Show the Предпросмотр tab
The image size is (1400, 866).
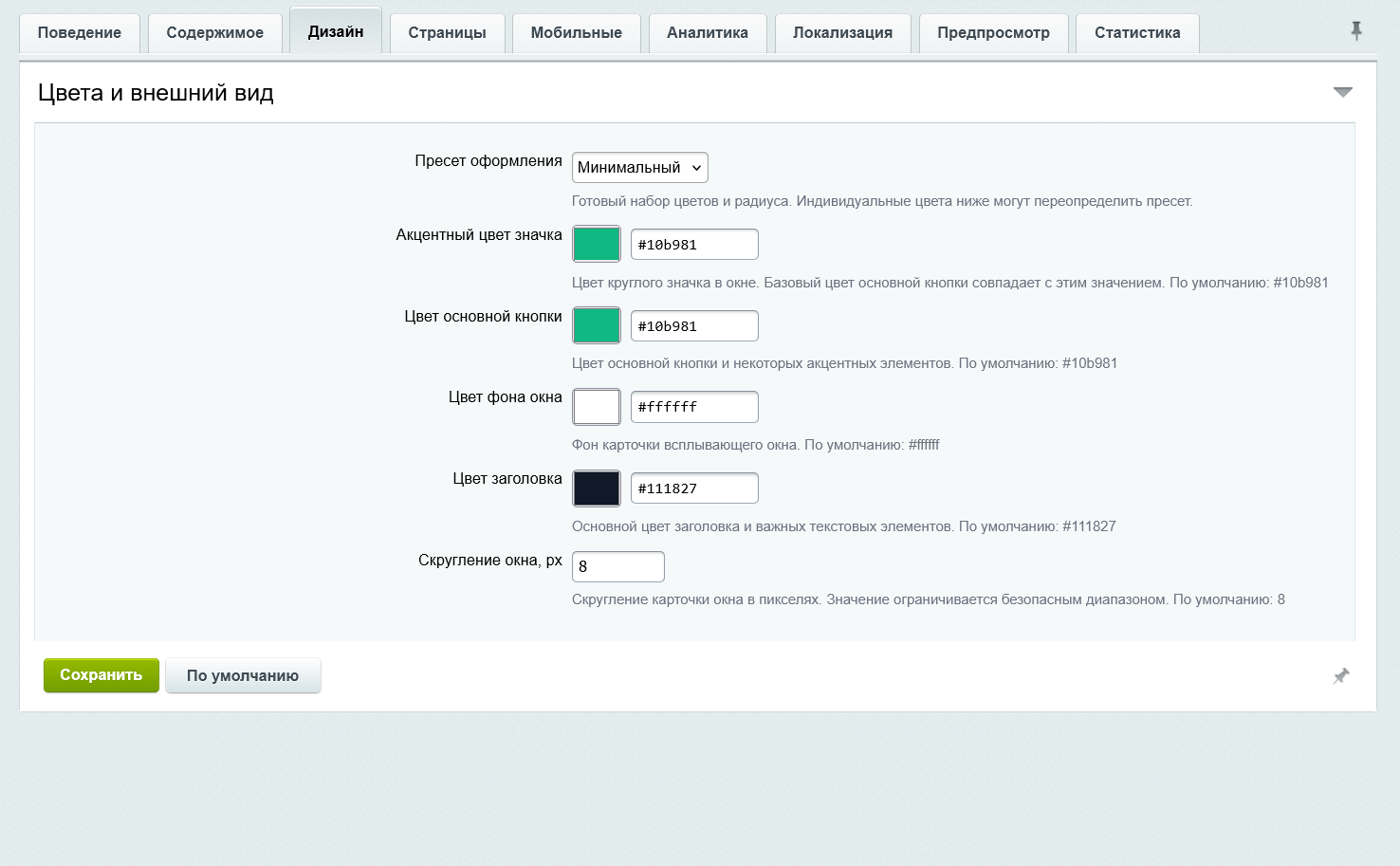click(994, 33)
